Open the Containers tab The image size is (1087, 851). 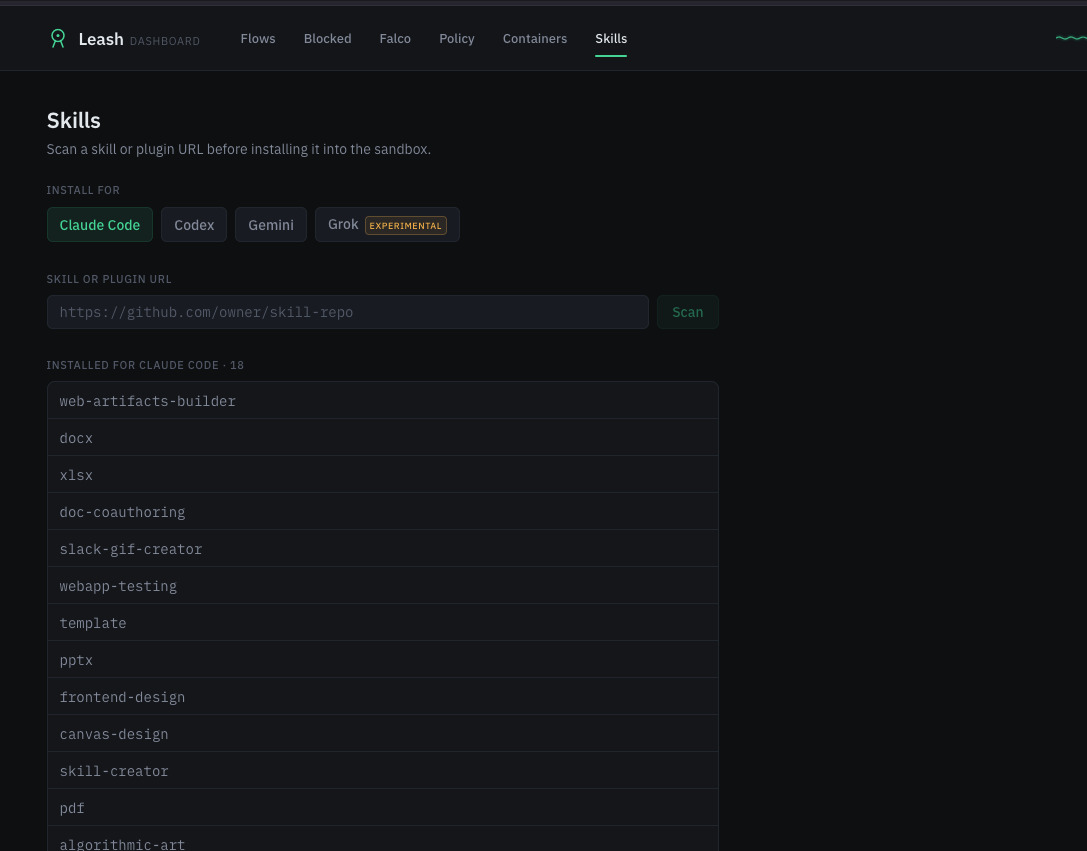coord(534,39)
